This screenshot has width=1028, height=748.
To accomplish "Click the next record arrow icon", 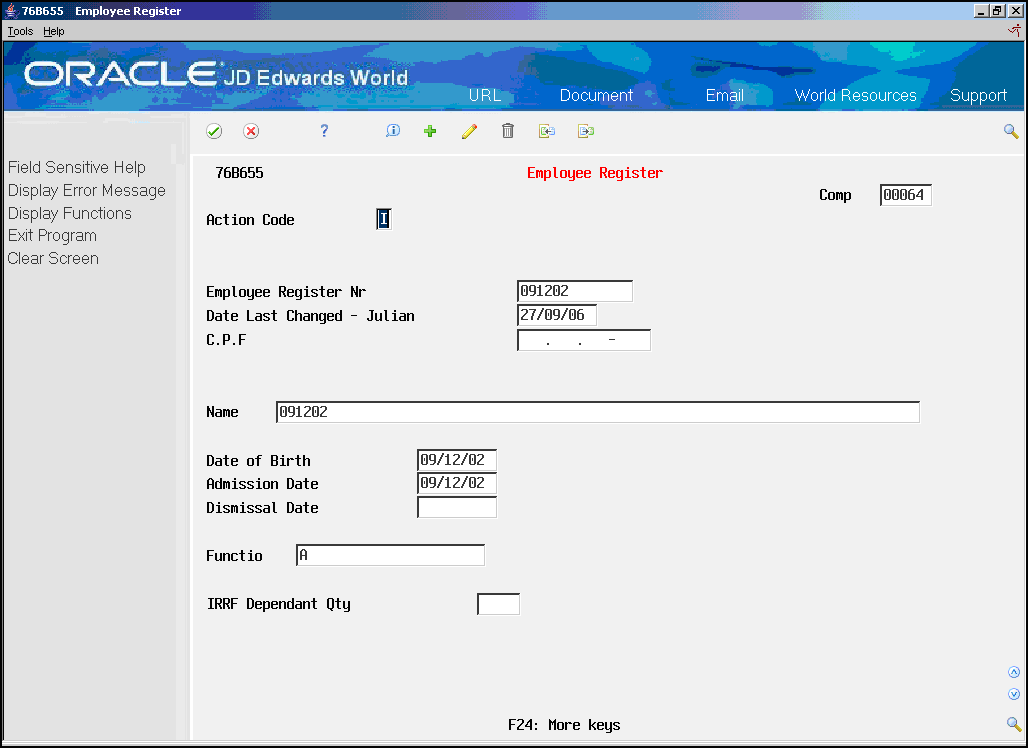I will pyautogui.click(x=585, y=131).
